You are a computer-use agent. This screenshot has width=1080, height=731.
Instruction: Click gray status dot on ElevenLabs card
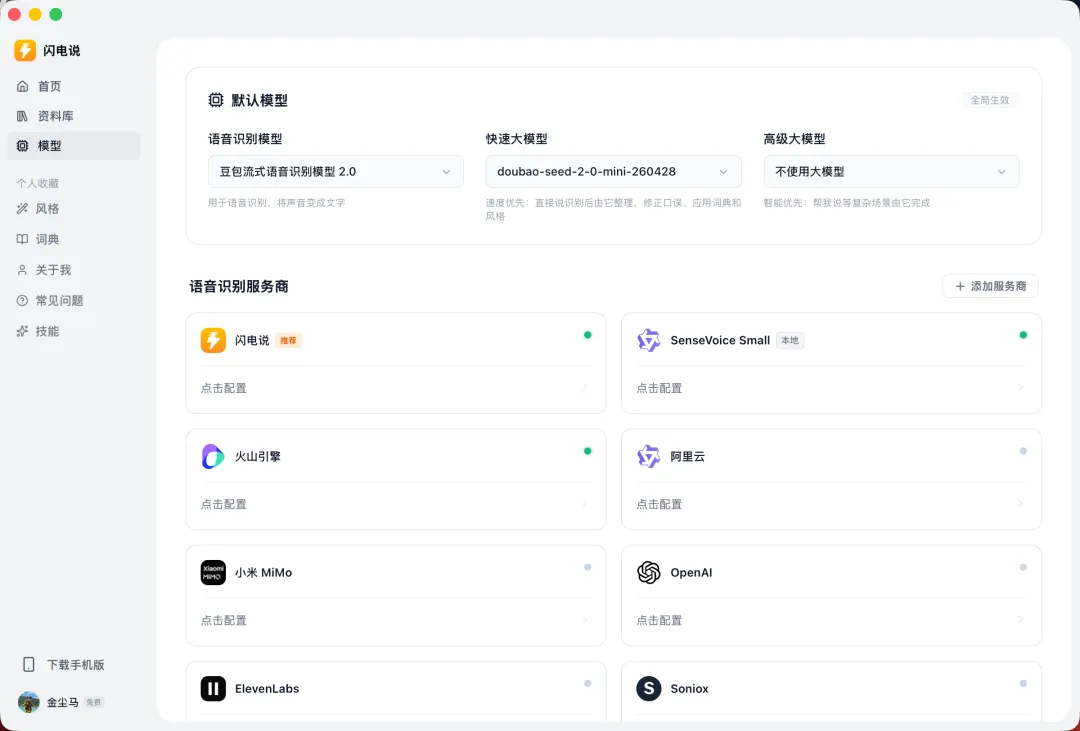588,683
